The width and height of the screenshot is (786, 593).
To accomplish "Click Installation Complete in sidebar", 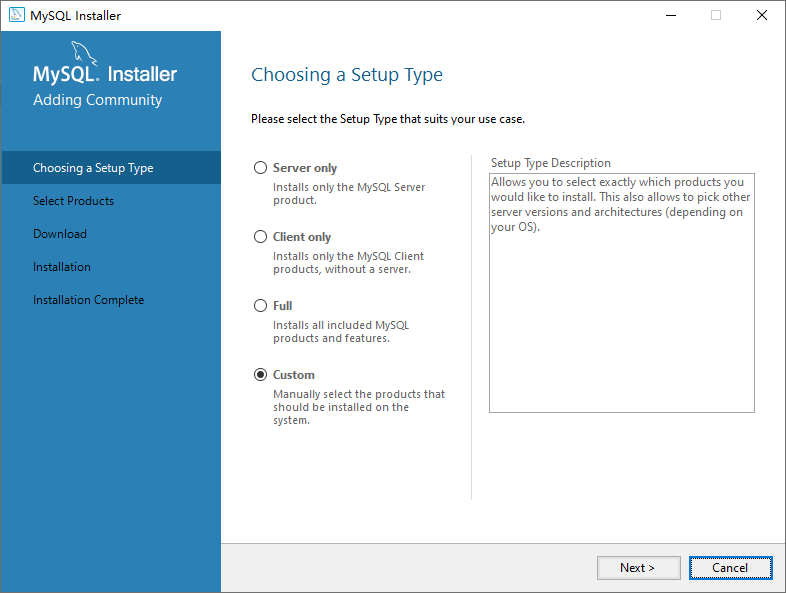I will click(x=88, y=300).
